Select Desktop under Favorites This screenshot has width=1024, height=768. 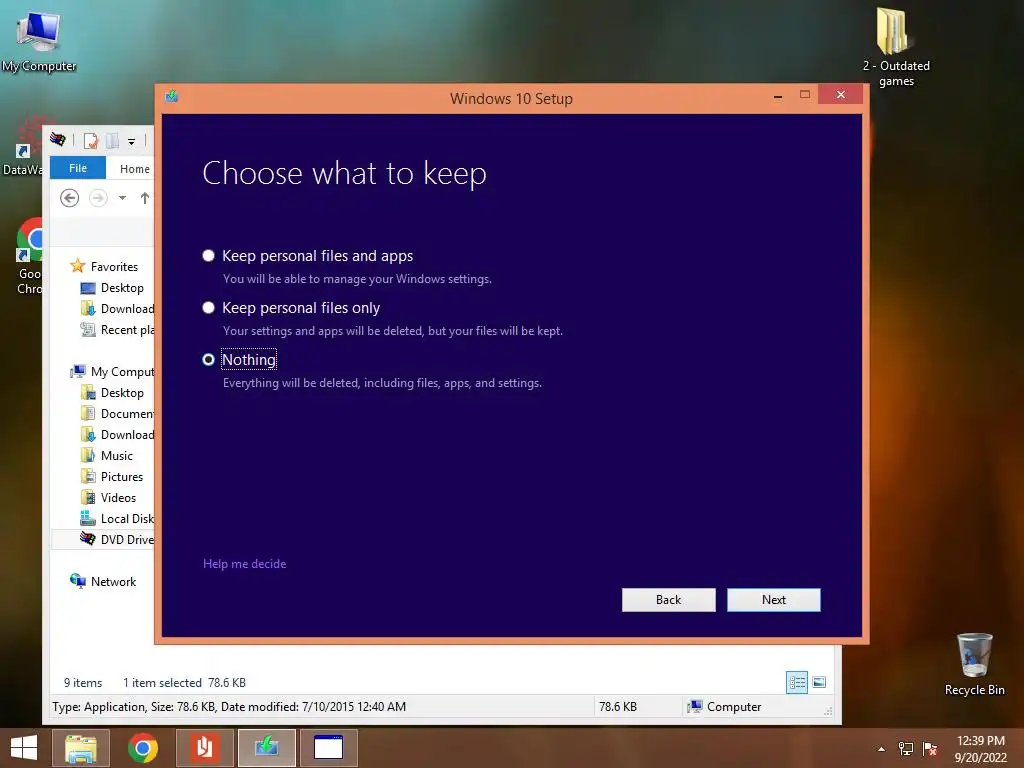[x=112, y=288]
